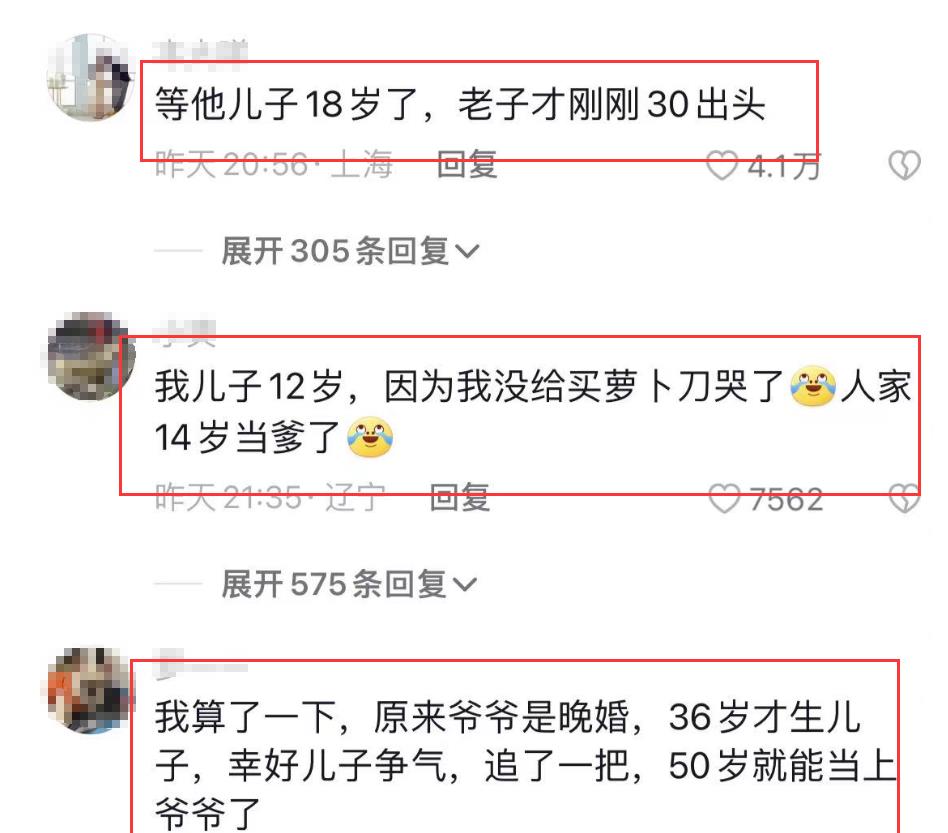Open second commenter's avatar profile
The image size is (948, 833).
click(x=91, y=356)
